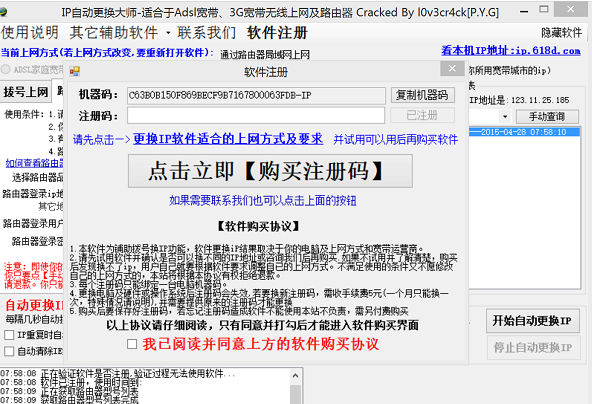Check 我已阅读并同意上方的软件购买协议 checkbox

(132, 344)
